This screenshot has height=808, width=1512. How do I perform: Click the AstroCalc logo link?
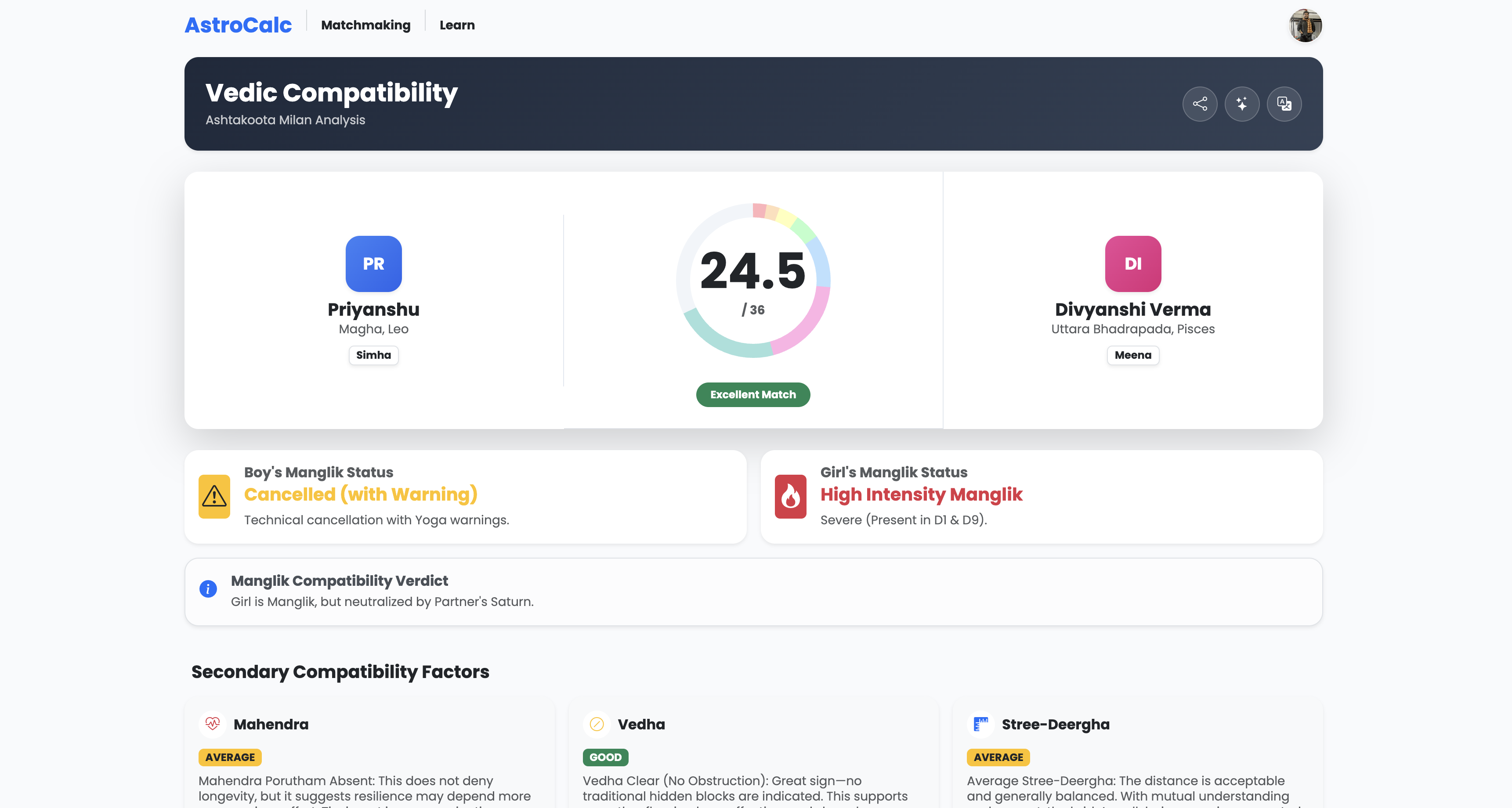[238, 25]
